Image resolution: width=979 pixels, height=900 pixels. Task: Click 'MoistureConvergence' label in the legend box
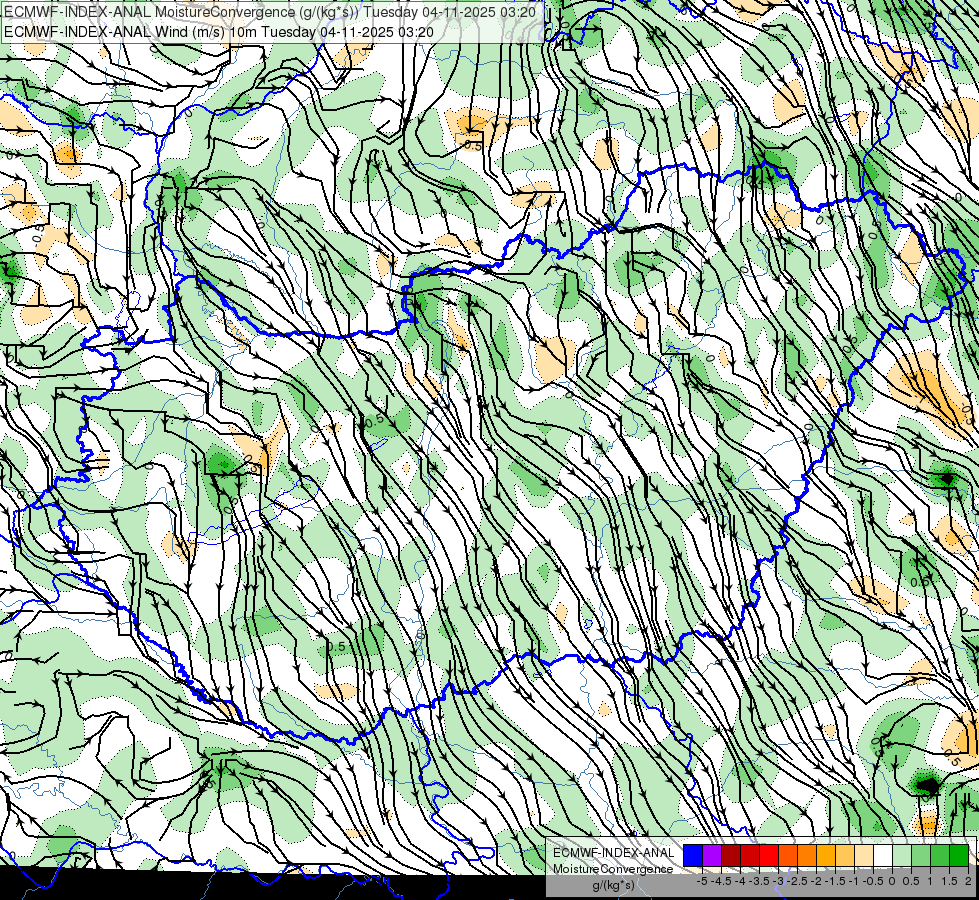(x=613, y=869)
